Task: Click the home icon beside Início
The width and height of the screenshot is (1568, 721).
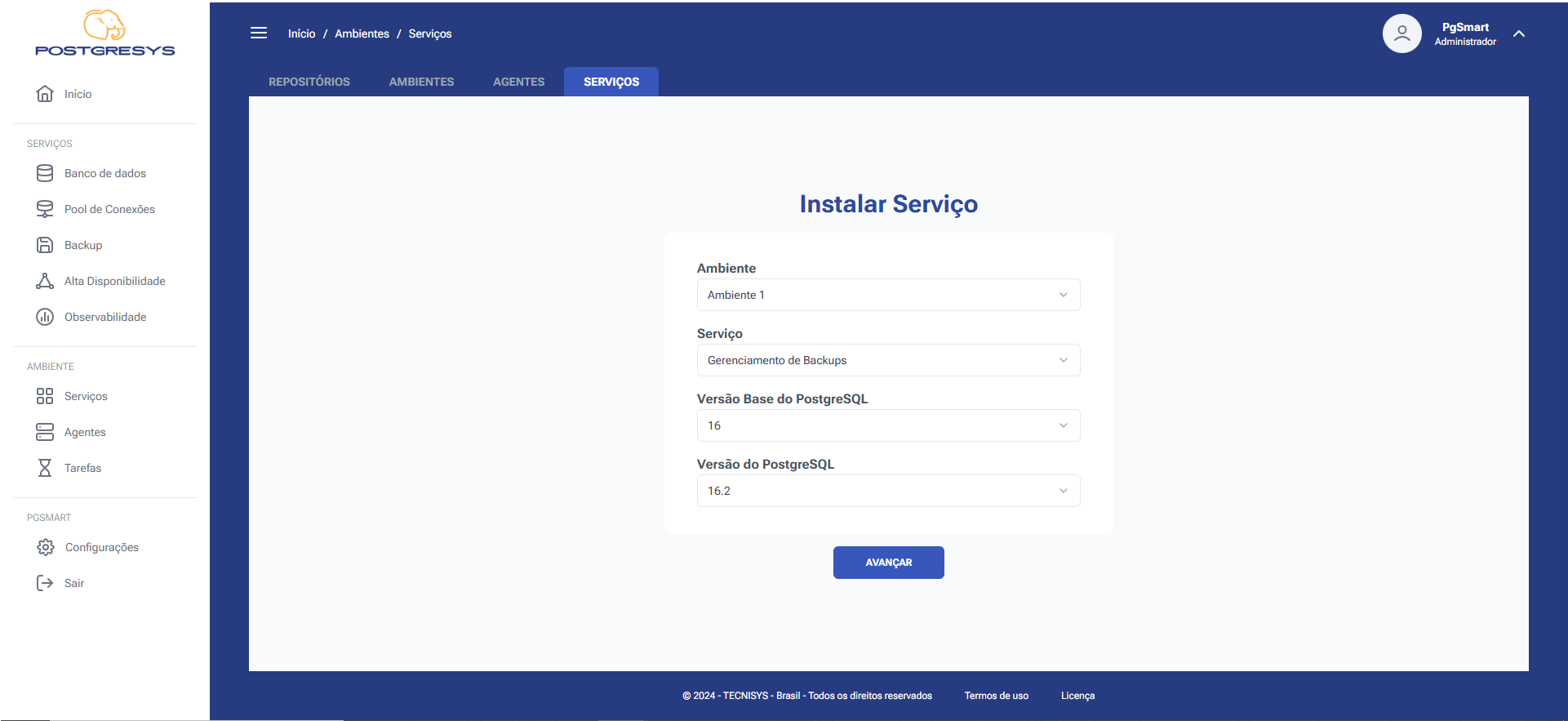Action: [x=45, y=94]
